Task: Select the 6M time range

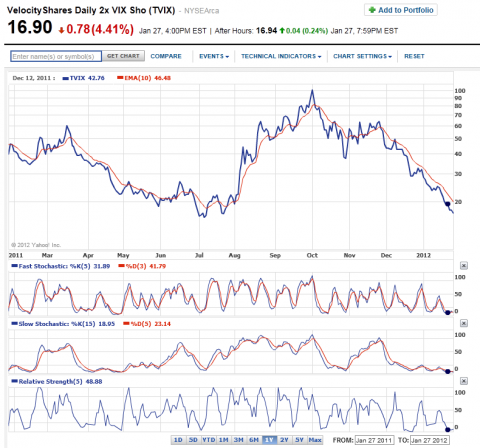Action: coord(254,440)
